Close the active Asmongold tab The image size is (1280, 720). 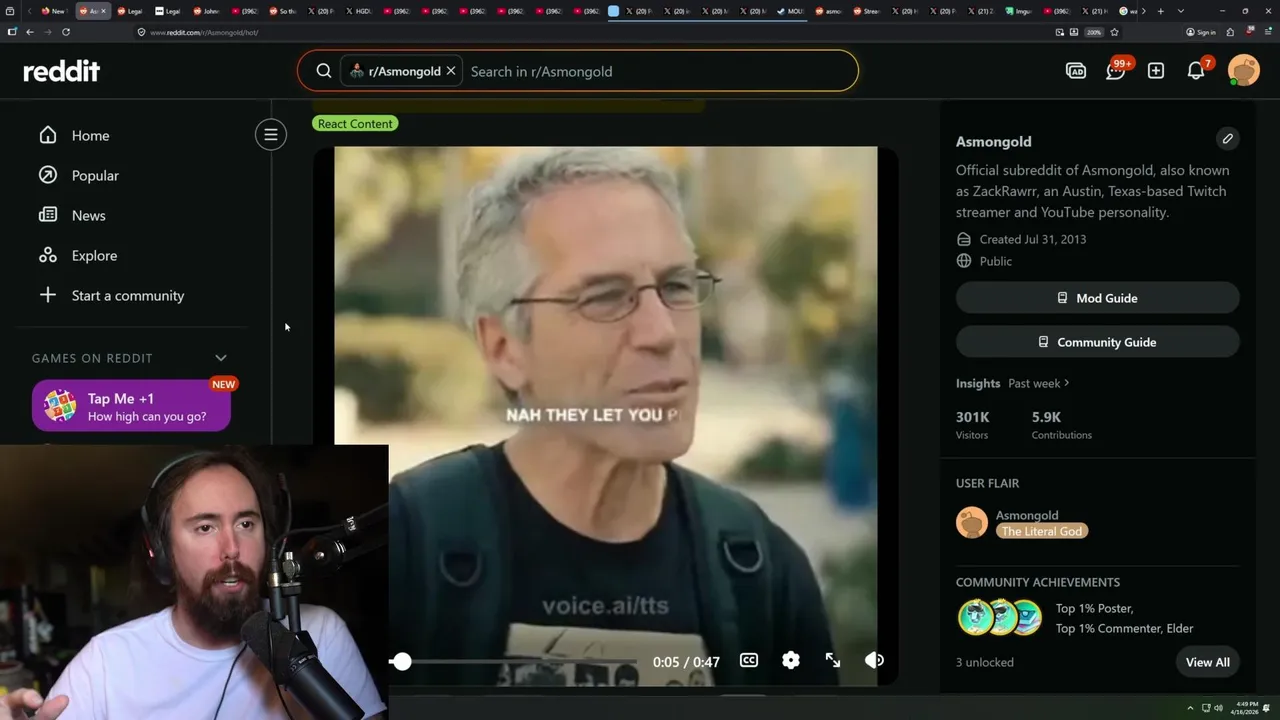click(x=105, y=11)
